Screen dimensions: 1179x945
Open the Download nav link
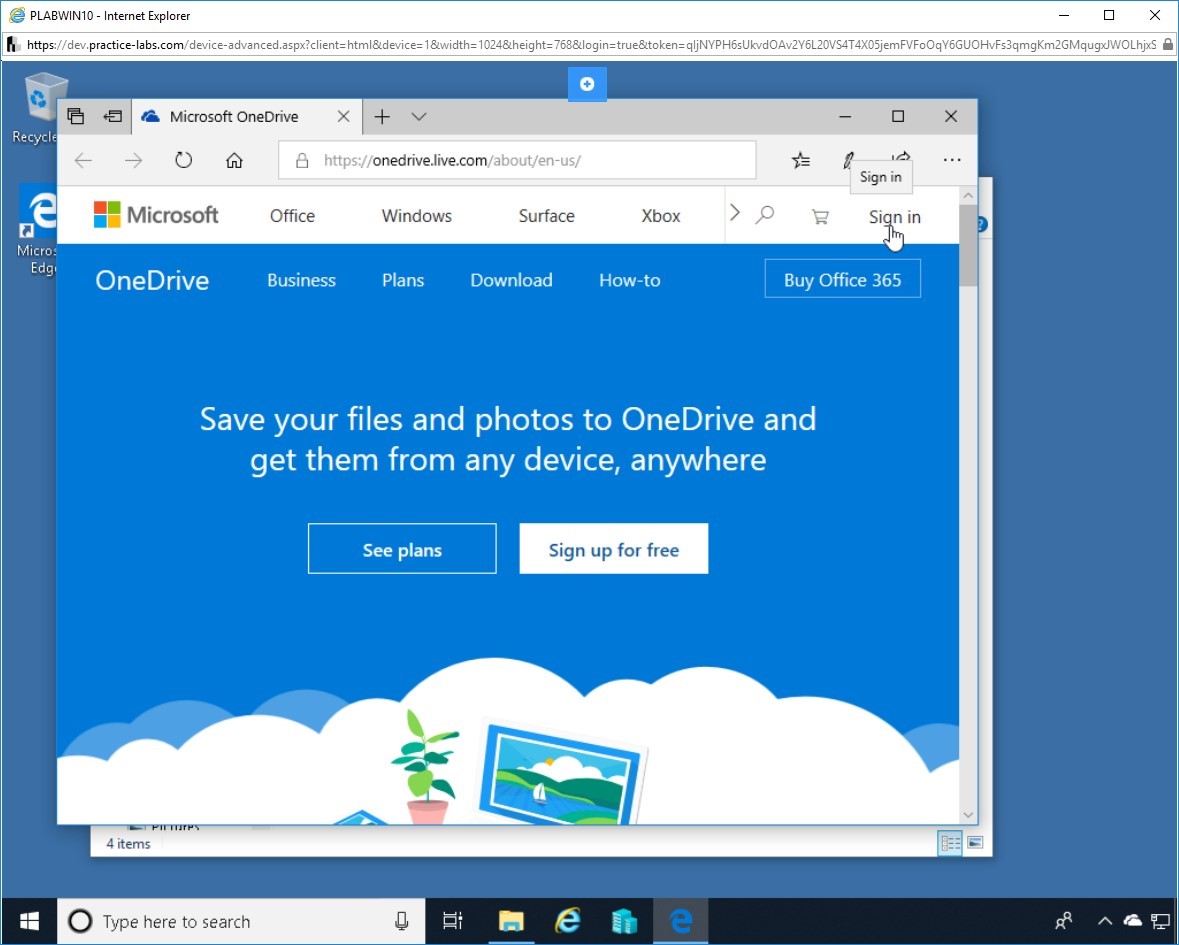(x=511, y=280)
